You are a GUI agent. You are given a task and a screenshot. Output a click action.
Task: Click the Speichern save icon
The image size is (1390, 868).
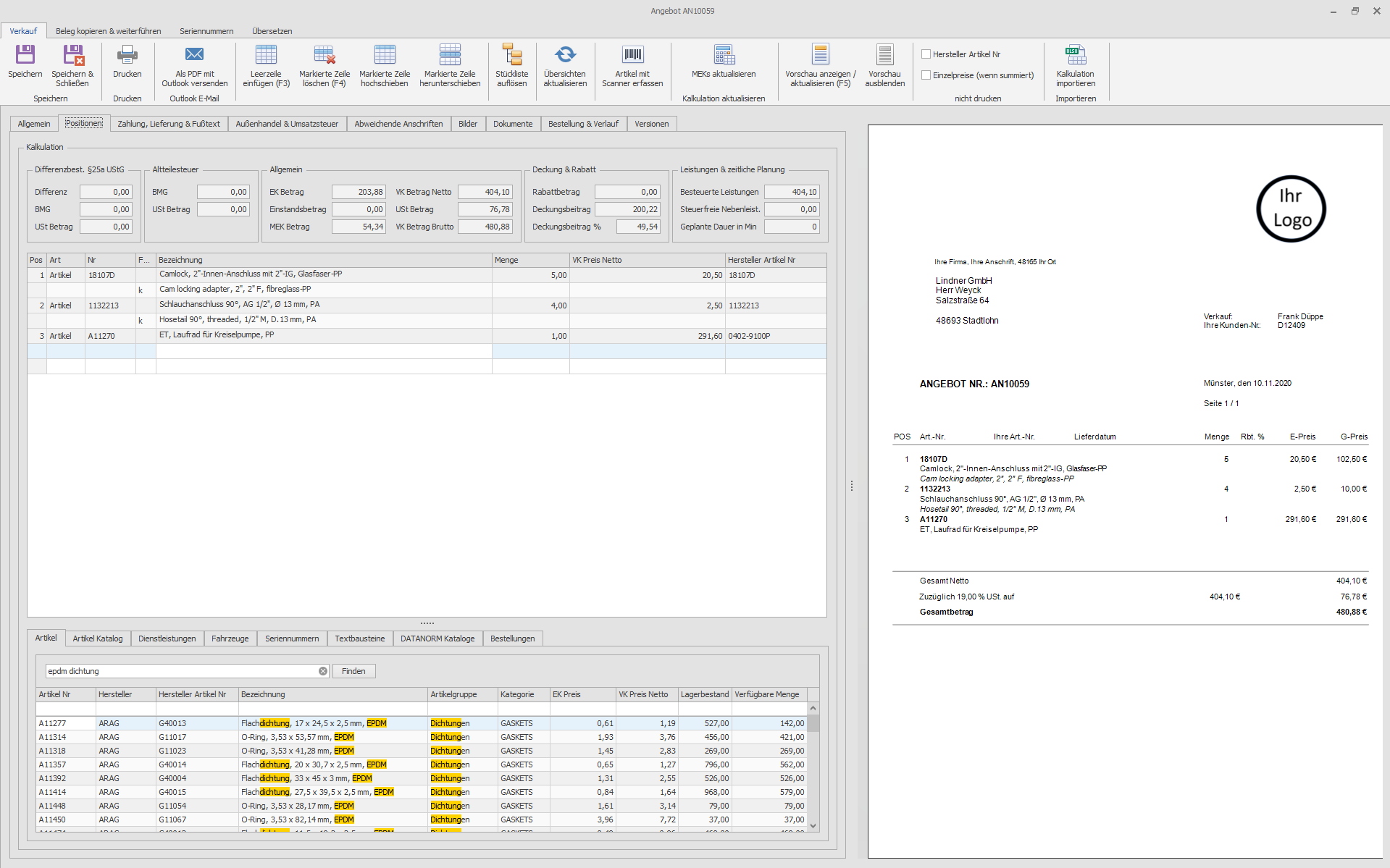[x=25, y=56]
